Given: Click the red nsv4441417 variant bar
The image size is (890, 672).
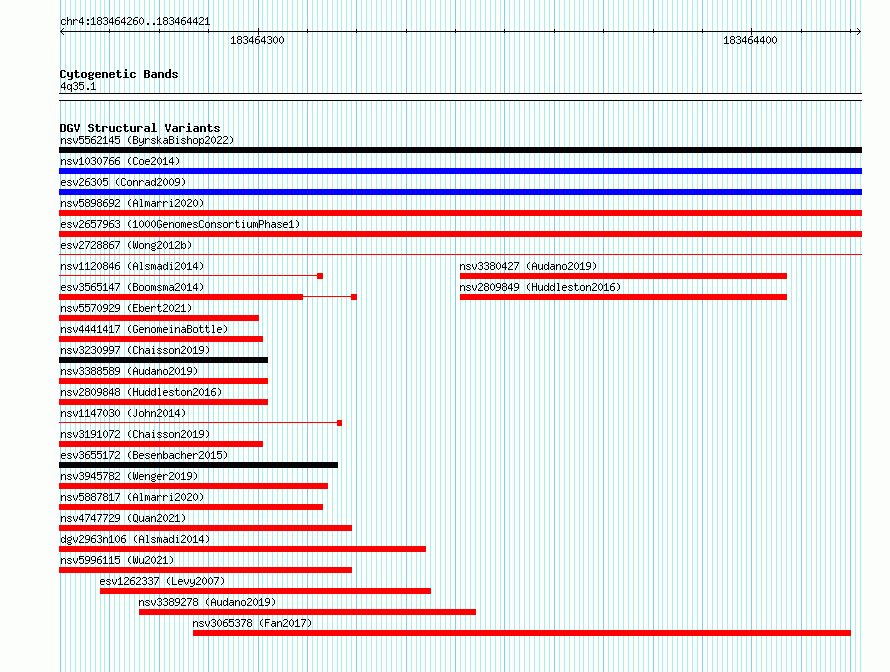Looking at the screenshot, I should 161,339.
